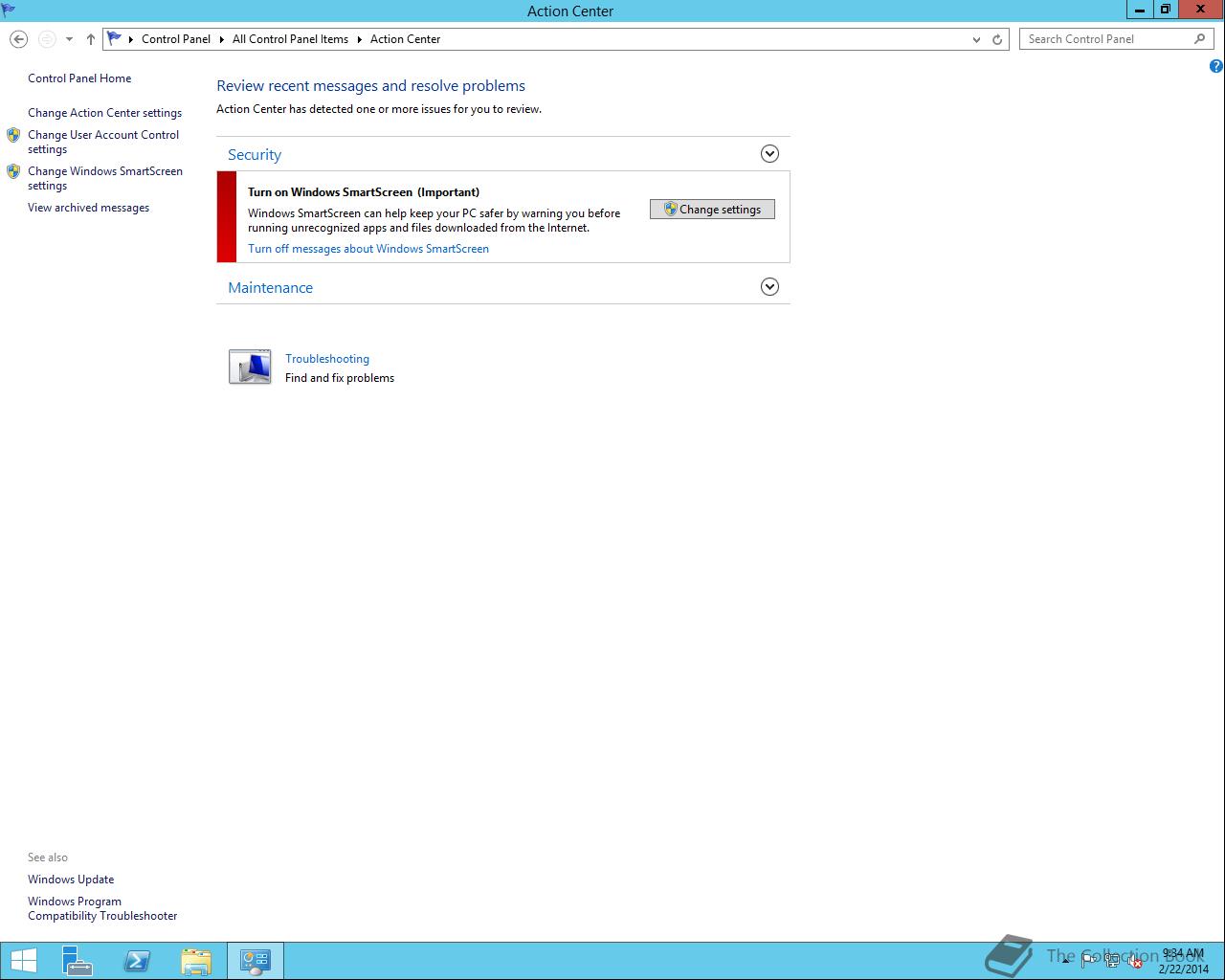
Task: Open Windows Update under See also
Action: [71, 880]
